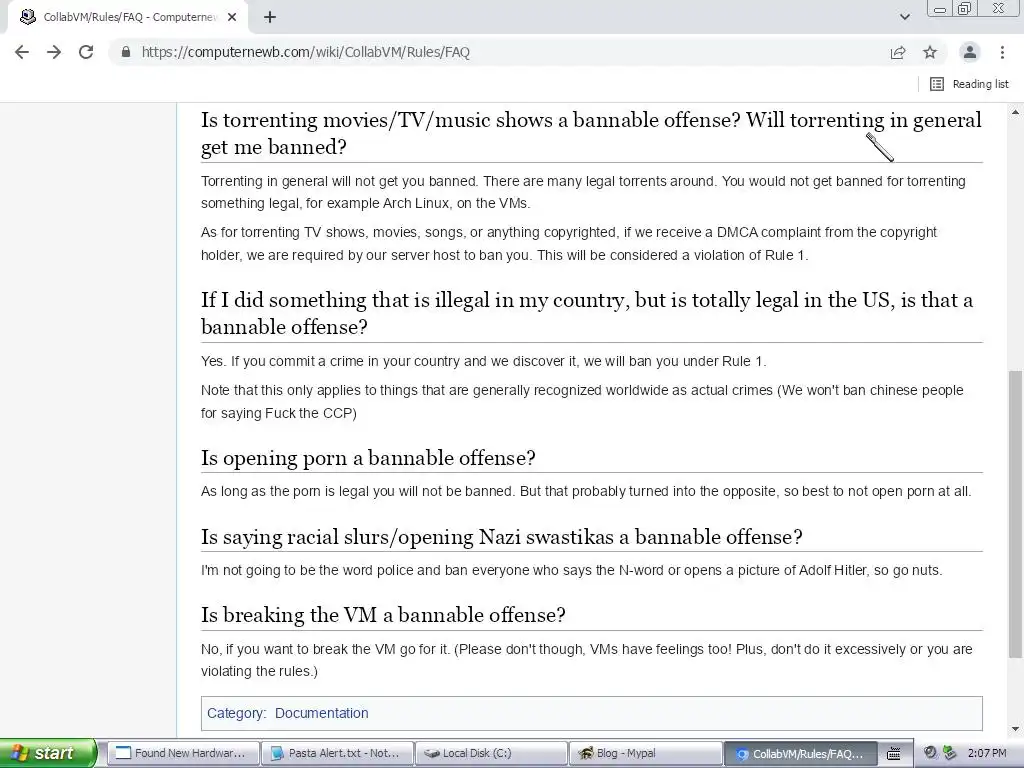
Task: Click text 'I'm not going to be the word police'
Action: click(x=571, y=570)
